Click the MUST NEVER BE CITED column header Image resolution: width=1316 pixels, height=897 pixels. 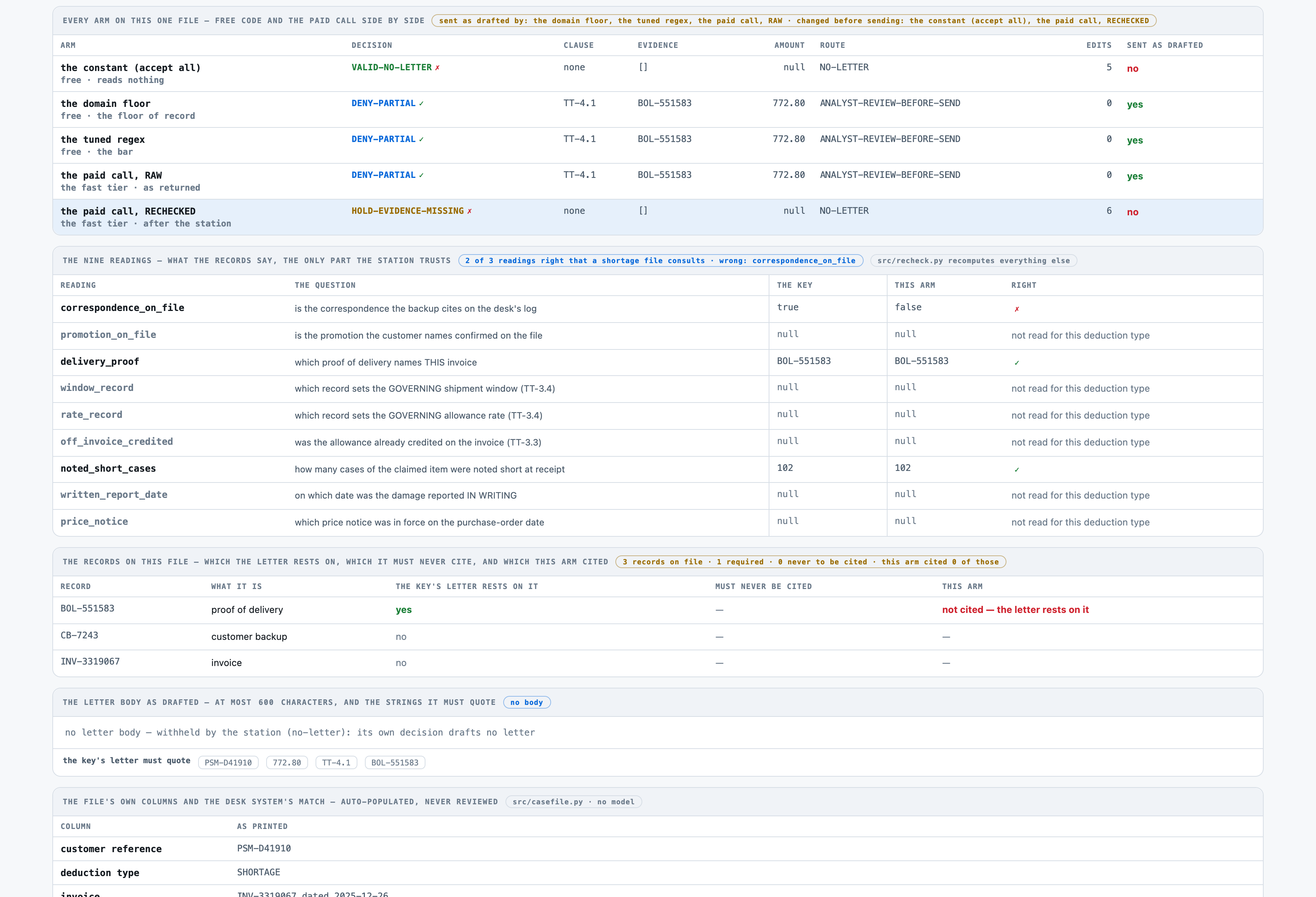pyautogui.click(x=763, y=587)
